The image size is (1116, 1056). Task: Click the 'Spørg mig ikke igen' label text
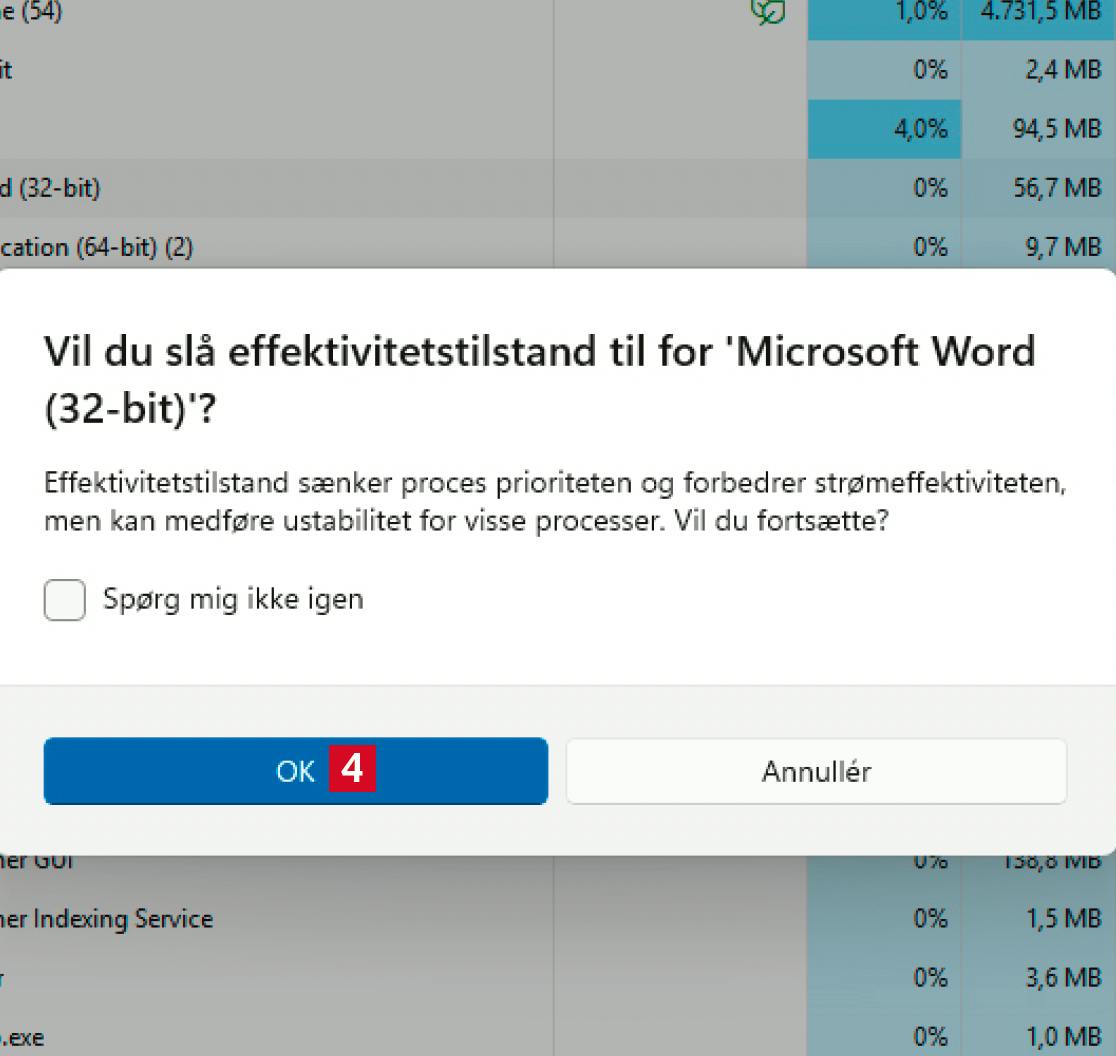tap(233, 600)
